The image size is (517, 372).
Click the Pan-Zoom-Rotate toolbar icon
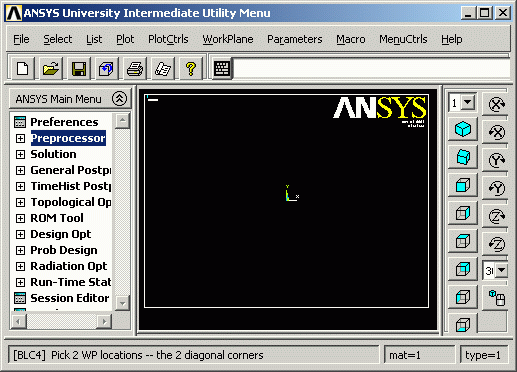pyautogui.click(x=107, y=69)
